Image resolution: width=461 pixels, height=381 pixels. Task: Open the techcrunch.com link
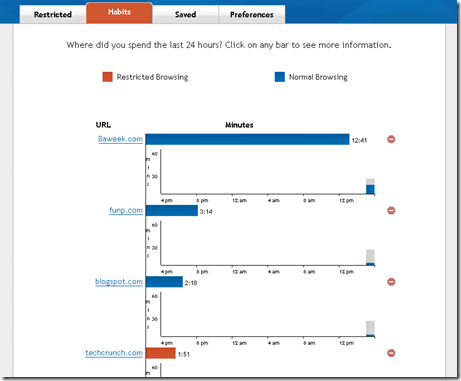click(x=114, y=353)
